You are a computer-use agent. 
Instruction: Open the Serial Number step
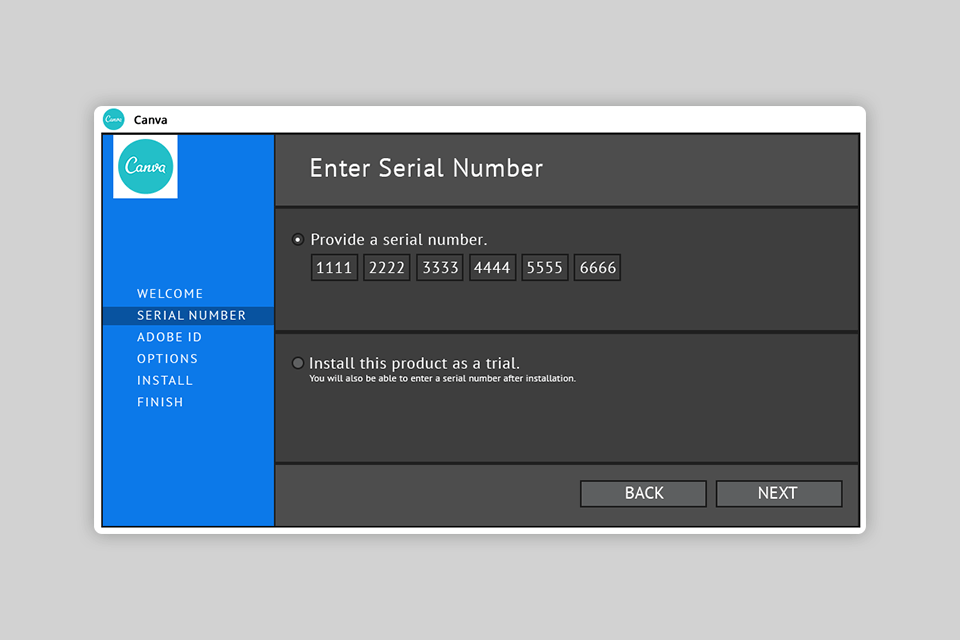coord(189,315)
